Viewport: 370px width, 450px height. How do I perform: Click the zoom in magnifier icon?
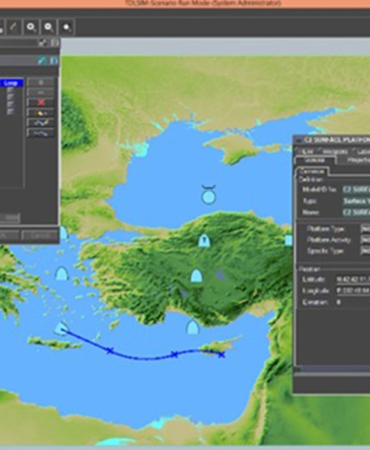(31, 27)
